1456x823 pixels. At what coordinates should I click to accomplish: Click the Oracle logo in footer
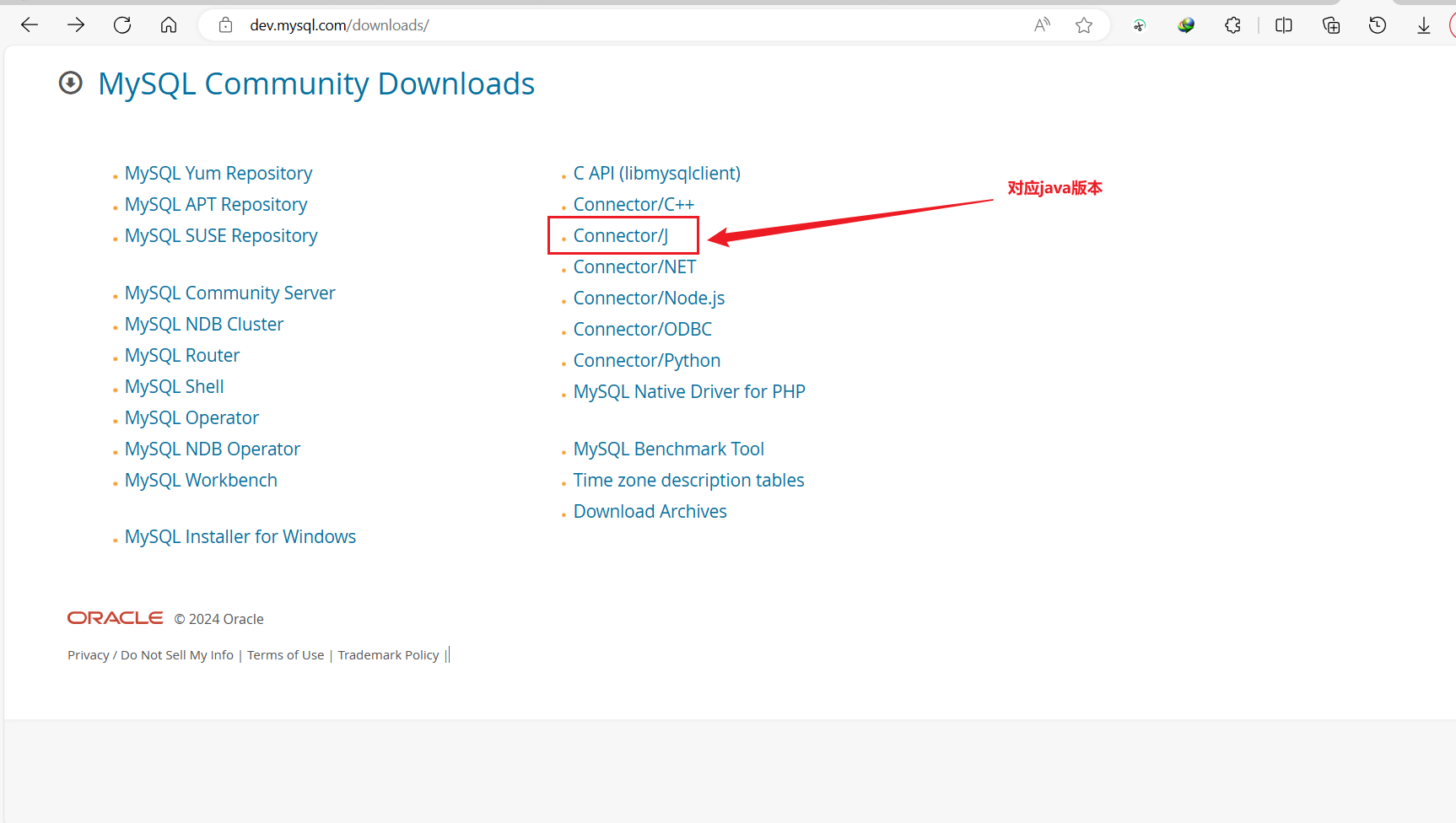tap(116, 618)
